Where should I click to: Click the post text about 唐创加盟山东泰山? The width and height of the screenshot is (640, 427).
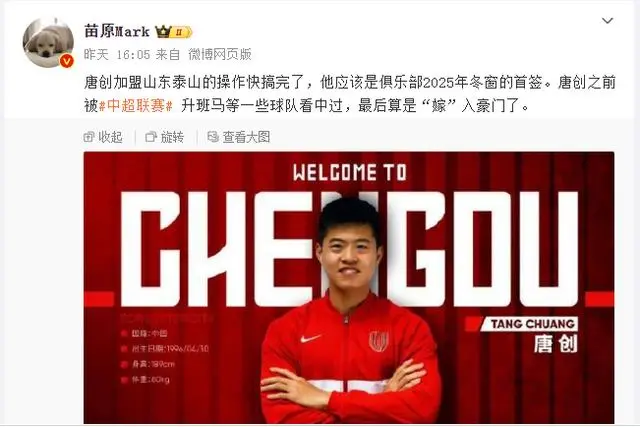(x=349, y=94)
